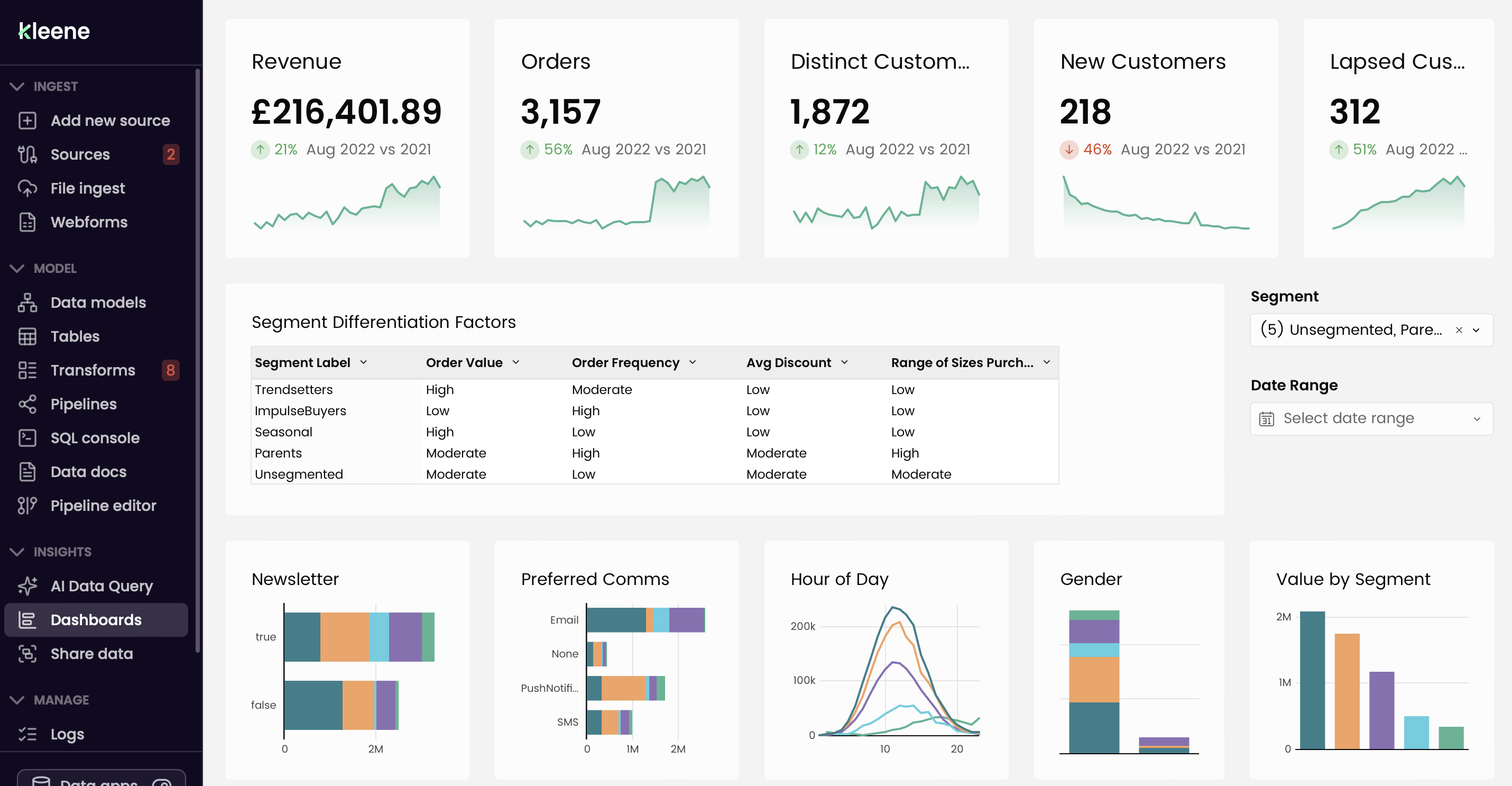The image size is (1512, 786).
Task: Open the Pipelines share-node icon
Action: [x=27, y=404]
